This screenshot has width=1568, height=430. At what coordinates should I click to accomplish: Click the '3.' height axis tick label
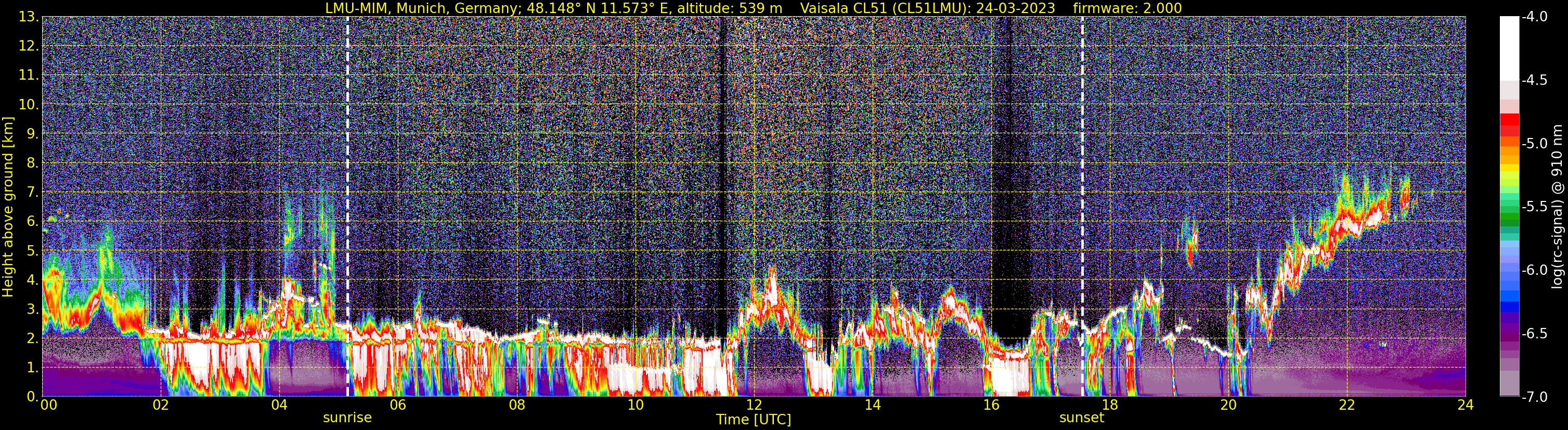tap(33, 309)
